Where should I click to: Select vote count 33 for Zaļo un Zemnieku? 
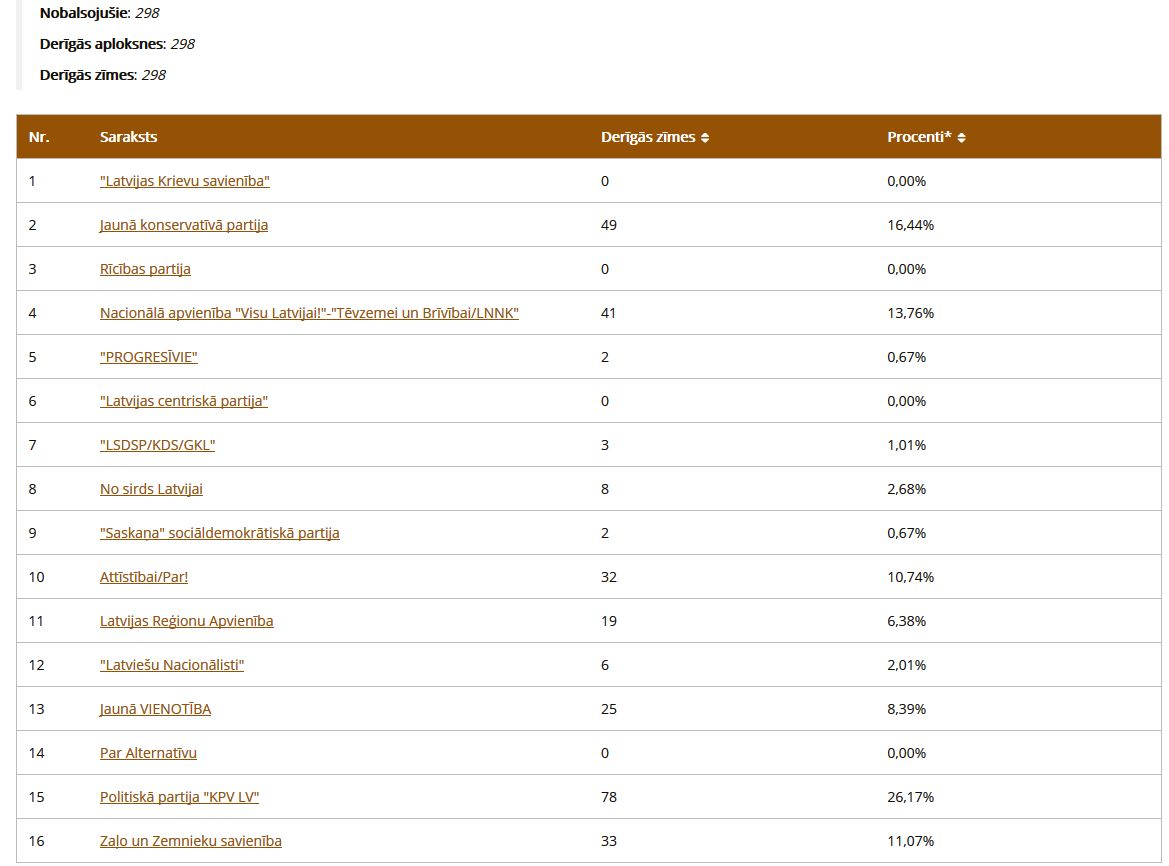tap(608, 841)
